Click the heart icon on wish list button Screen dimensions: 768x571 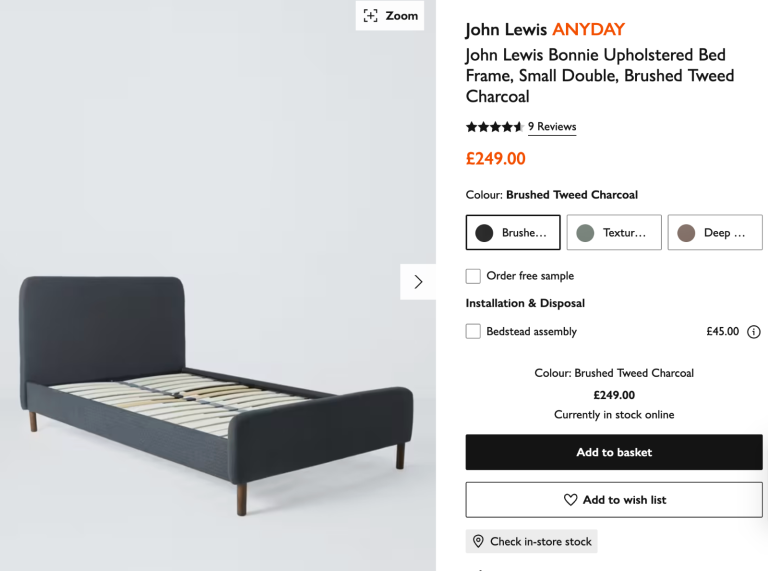click(x=571, y=500)
